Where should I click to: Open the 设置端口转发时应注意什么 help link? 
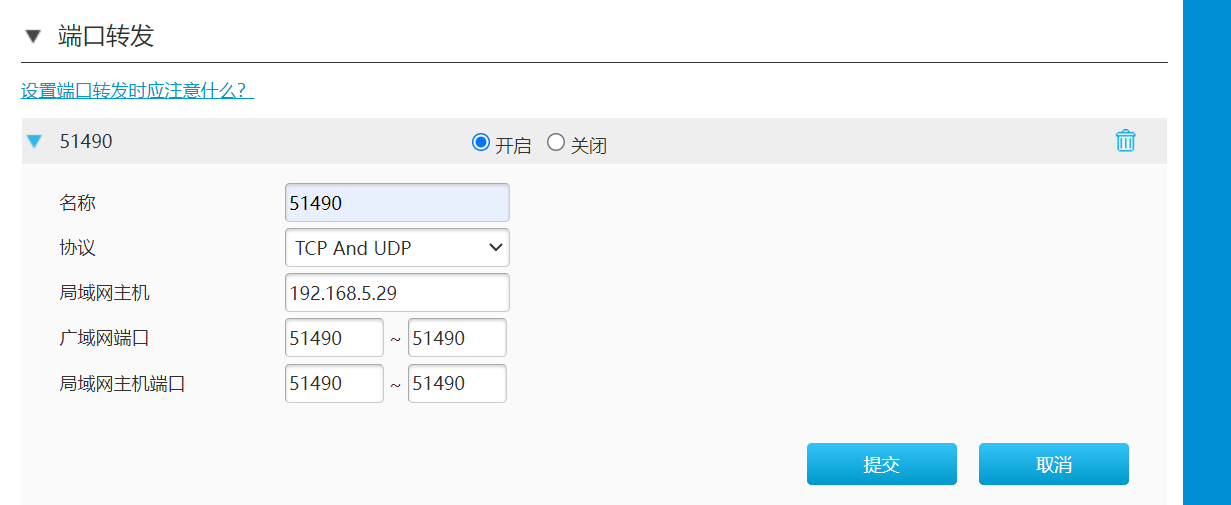coord(137,91)
